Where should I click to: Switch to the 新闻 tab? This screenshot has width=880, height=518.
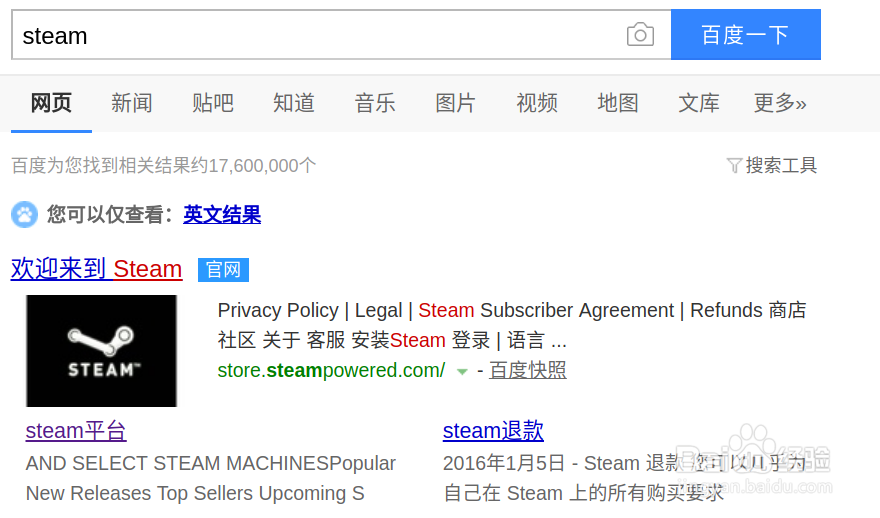[x=132, y=103]
